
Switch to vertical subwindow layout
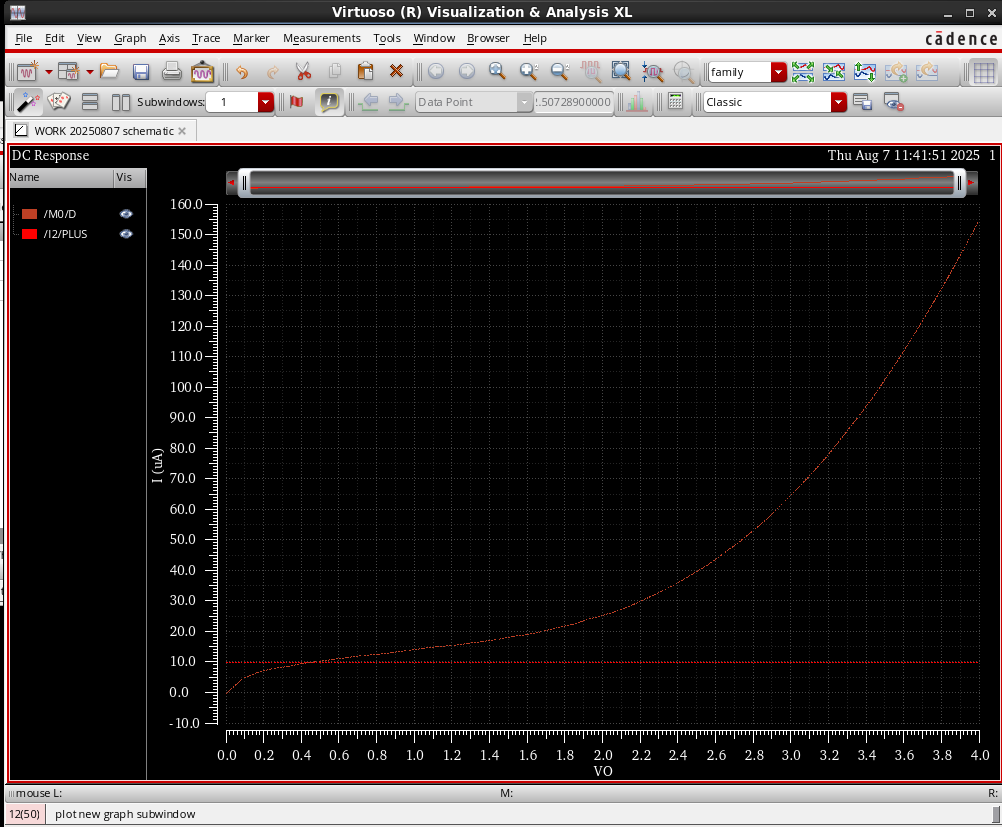(x=90, y=102)
